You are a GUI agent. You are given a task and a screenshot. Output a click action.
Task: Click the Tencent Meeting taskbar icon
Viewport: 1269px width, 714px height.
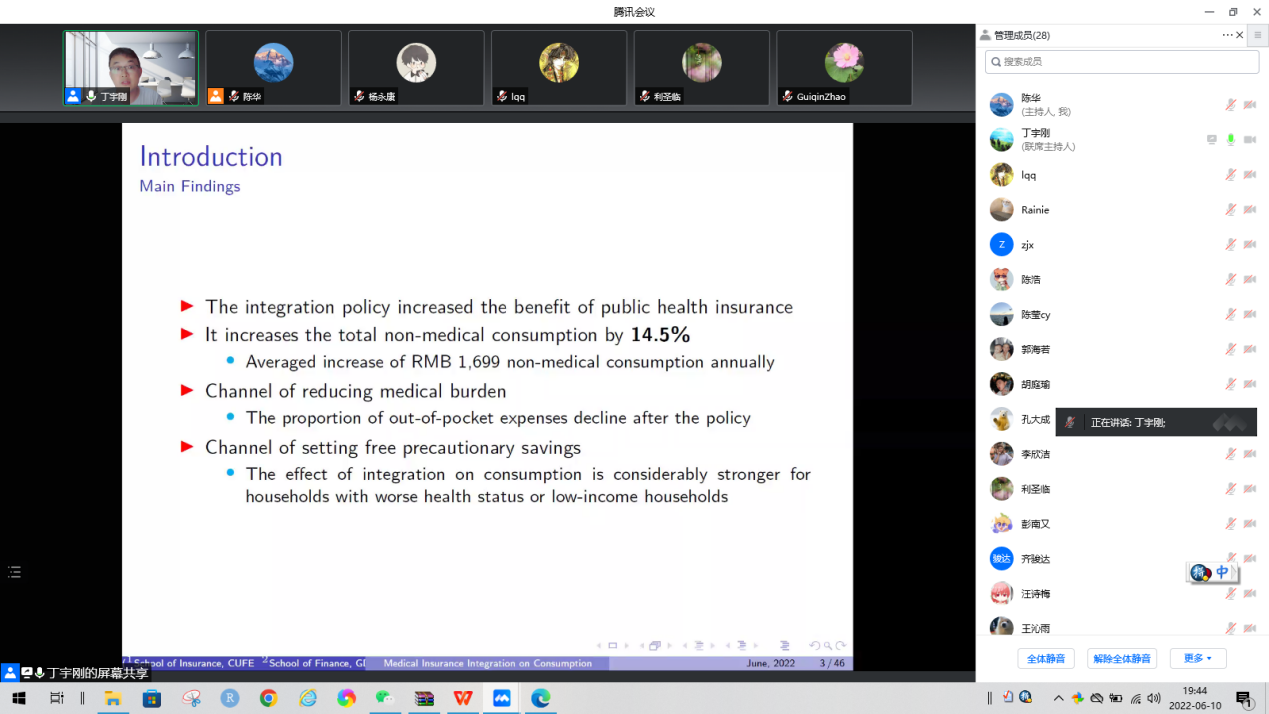tap(502, 698)
